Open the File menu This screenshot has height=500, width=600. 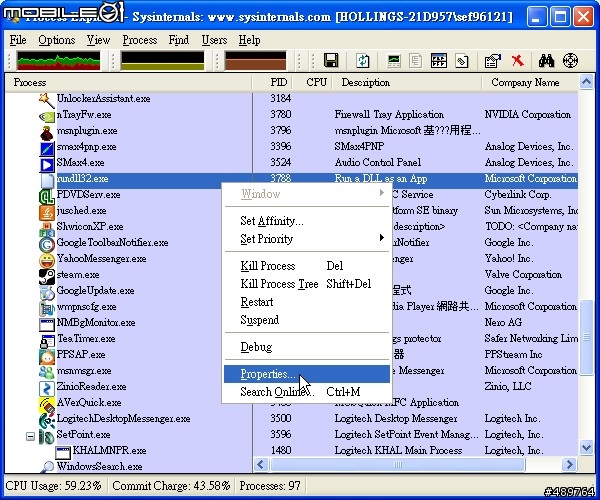pos(18,40)
